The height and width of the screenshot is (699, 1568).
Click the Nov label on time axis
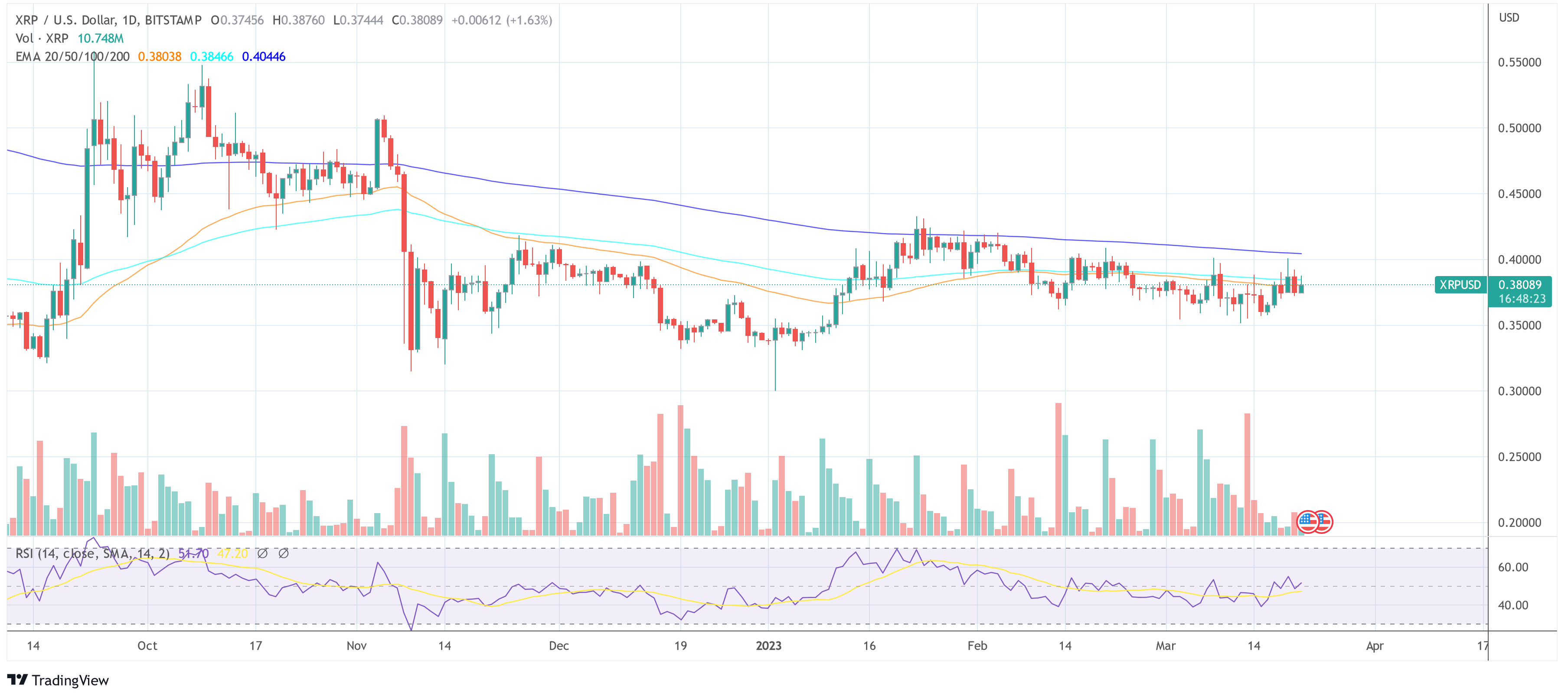tap(356, 645)
